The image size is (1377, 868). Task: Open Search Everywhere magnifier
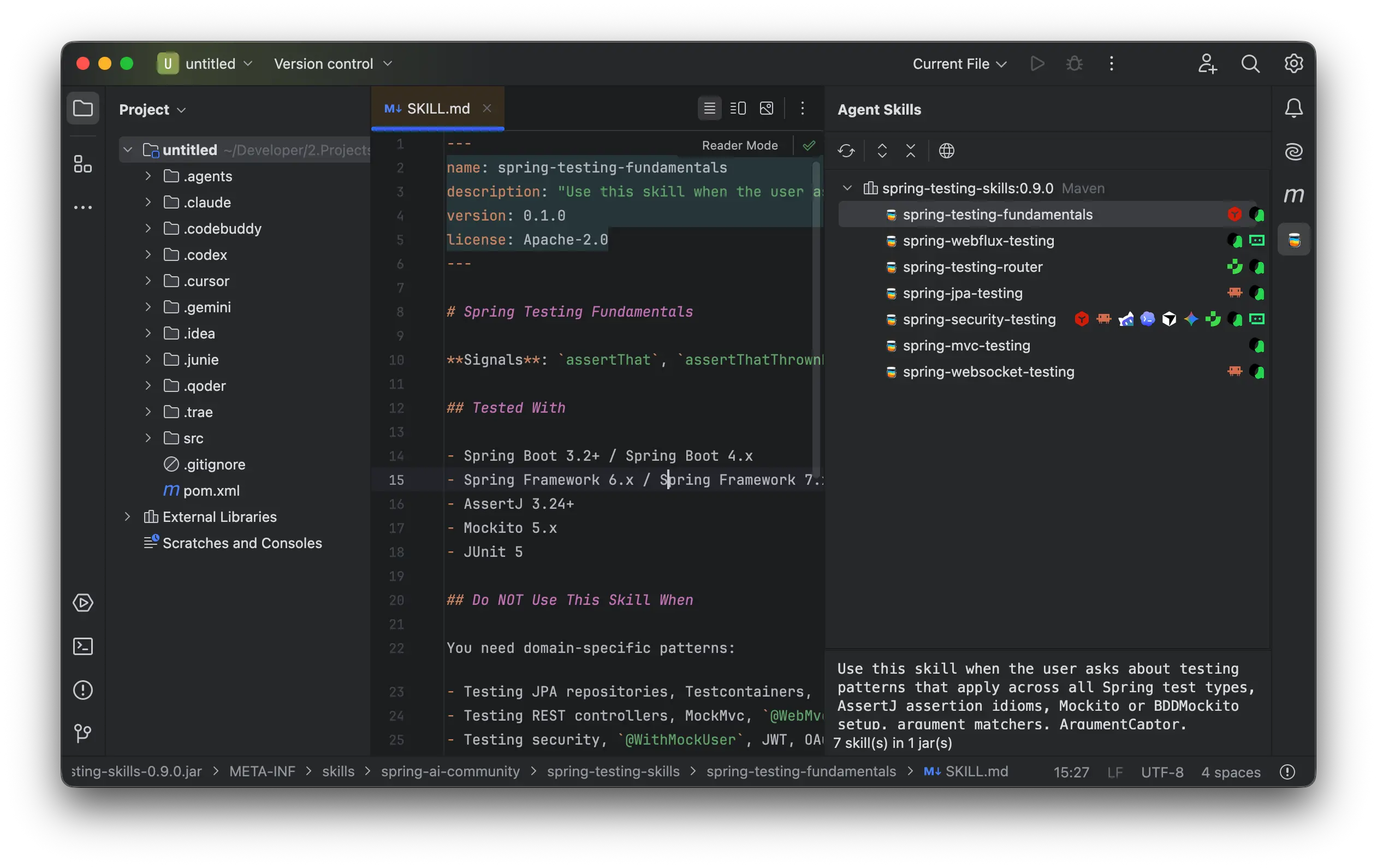pyautogui.click(x=1251, y=63)
